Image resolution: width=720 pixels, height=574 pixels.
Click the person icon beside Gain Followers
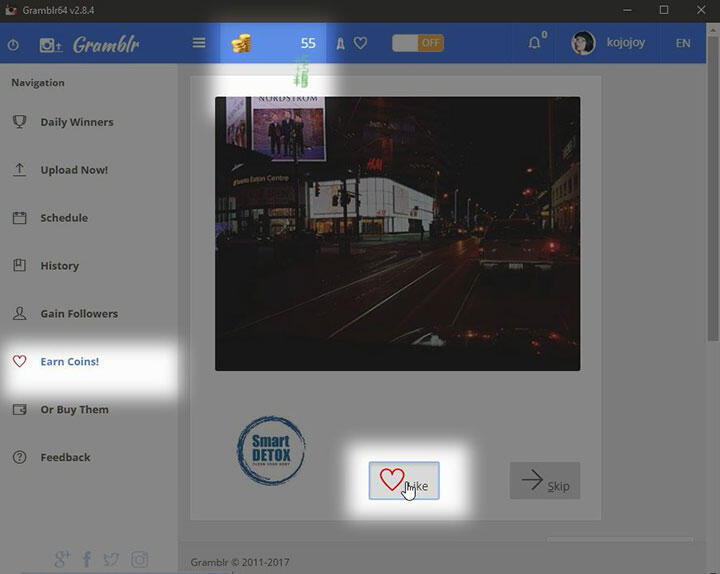coord(19,313)
